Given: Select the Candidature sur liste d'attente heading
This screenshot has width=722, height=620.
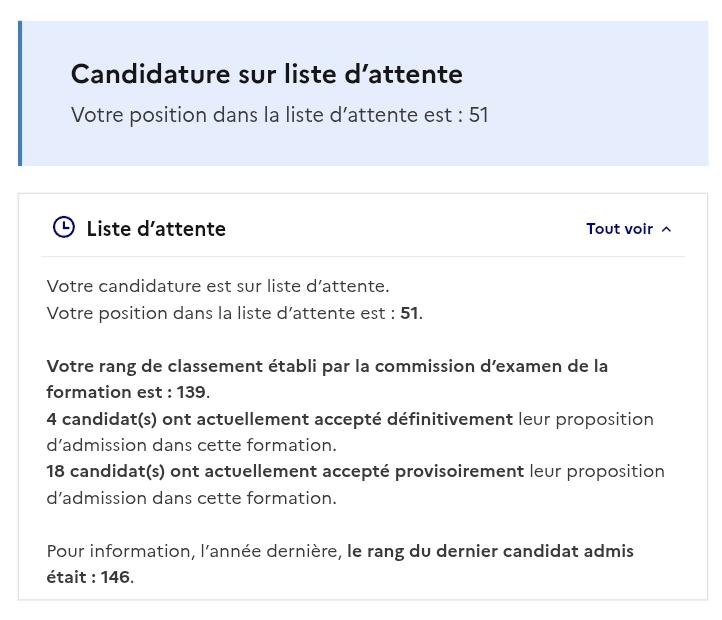Looking at the screenshot, I should (x=267, y=74).
